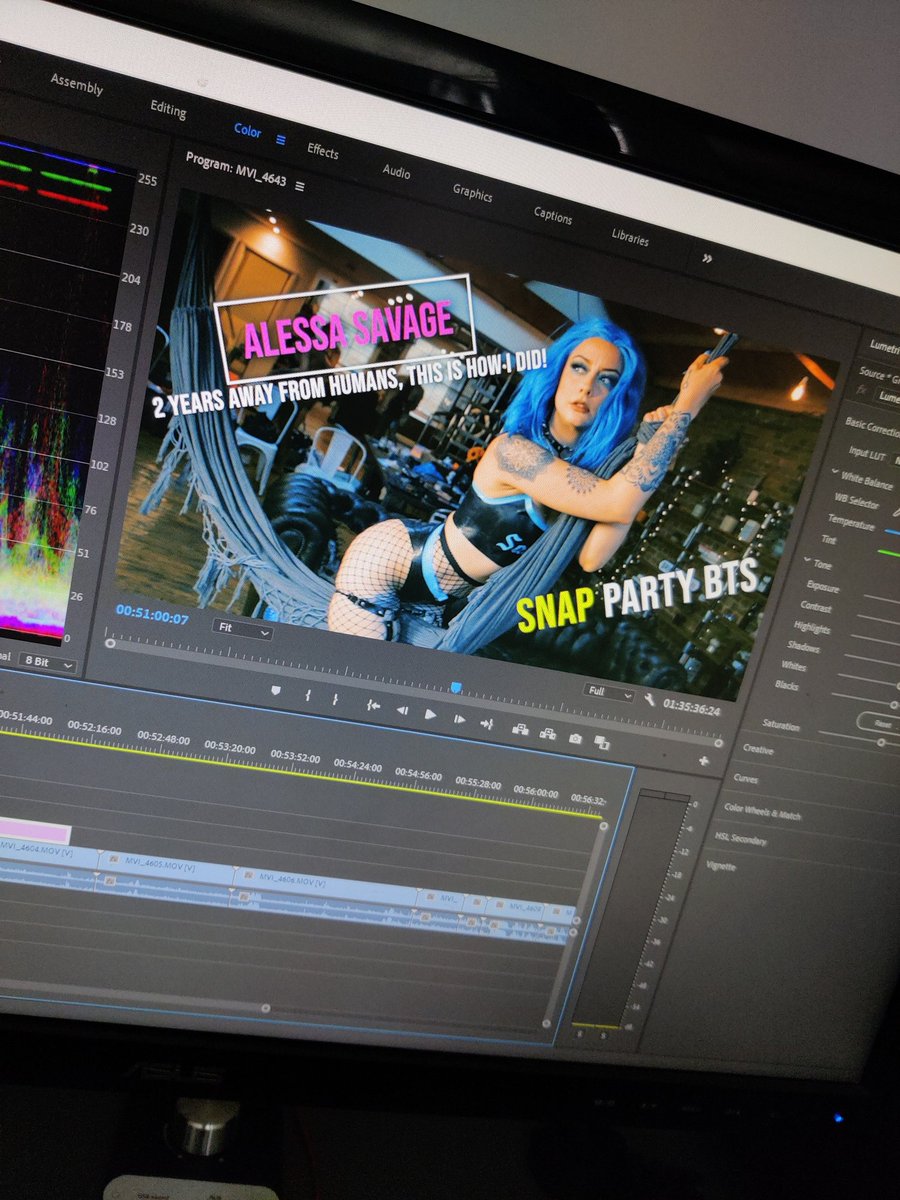This screenshot has width=900, height=1200.
Task: Open the Color workspace menu icon
Action: point(281,140)
